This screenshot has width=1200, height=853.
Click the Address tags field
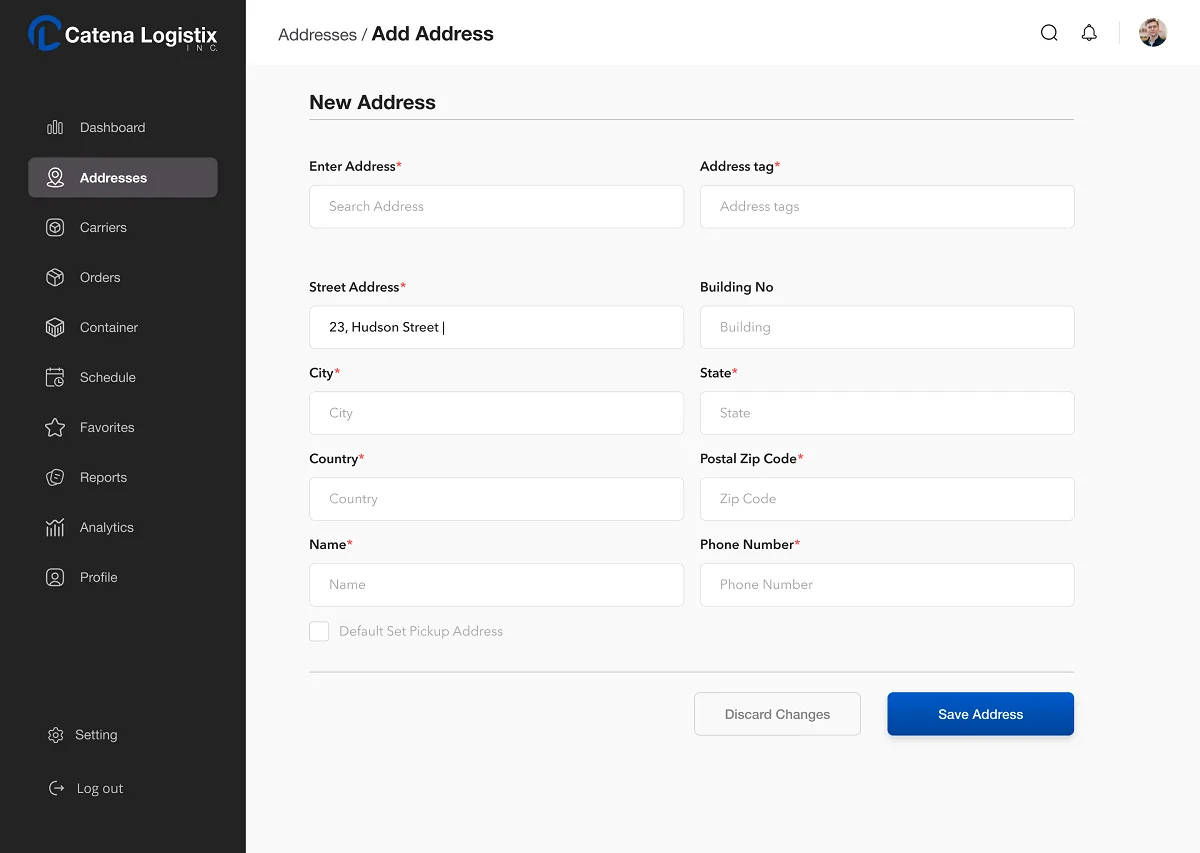[x=887, y=206]
